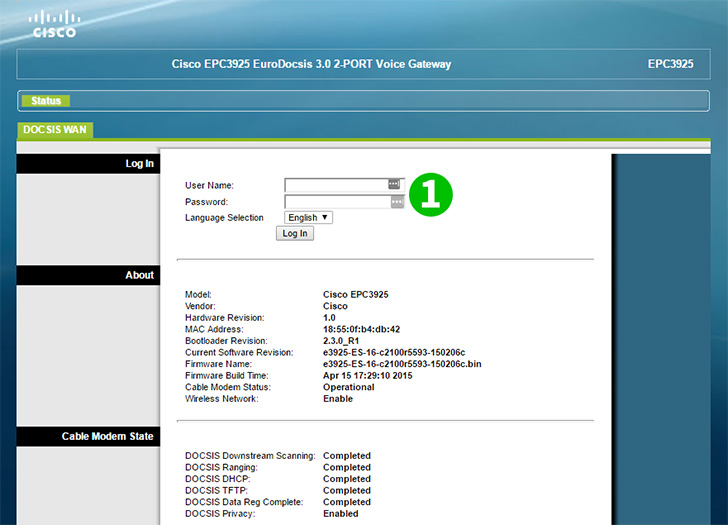Screen dimensions: 728x525
Task: Click the MAC Address: label
Action: (x=214, y=329)
